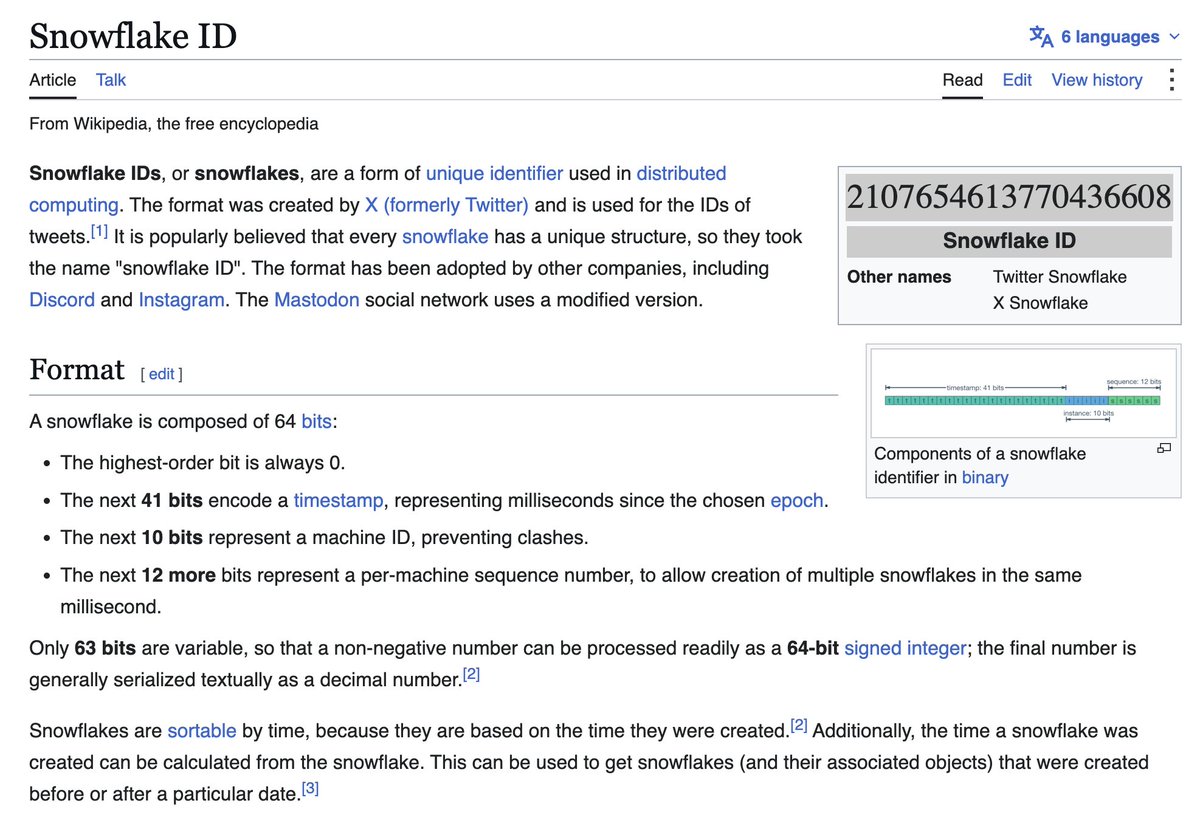Follow the 'epoch' link
The width and height of the screenshot is (1200, 823).
[797, 500]
